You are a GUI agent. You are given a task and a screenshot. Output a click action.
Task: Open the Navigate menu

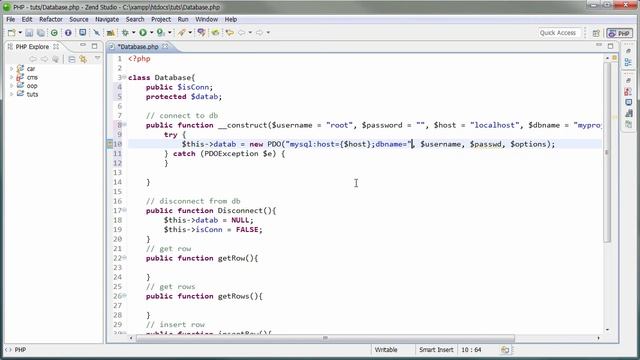[x=107, y=19]
